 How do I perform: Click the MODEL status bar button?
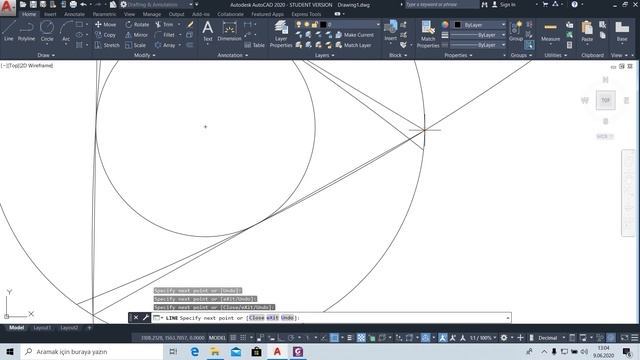[x=217, y=338]
